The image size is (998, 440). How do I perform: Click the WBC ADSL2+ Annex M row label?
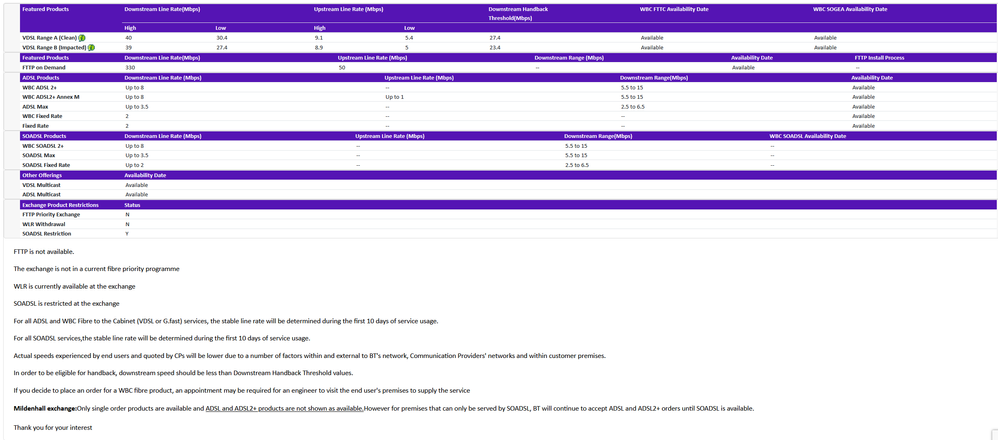[50, 97]
